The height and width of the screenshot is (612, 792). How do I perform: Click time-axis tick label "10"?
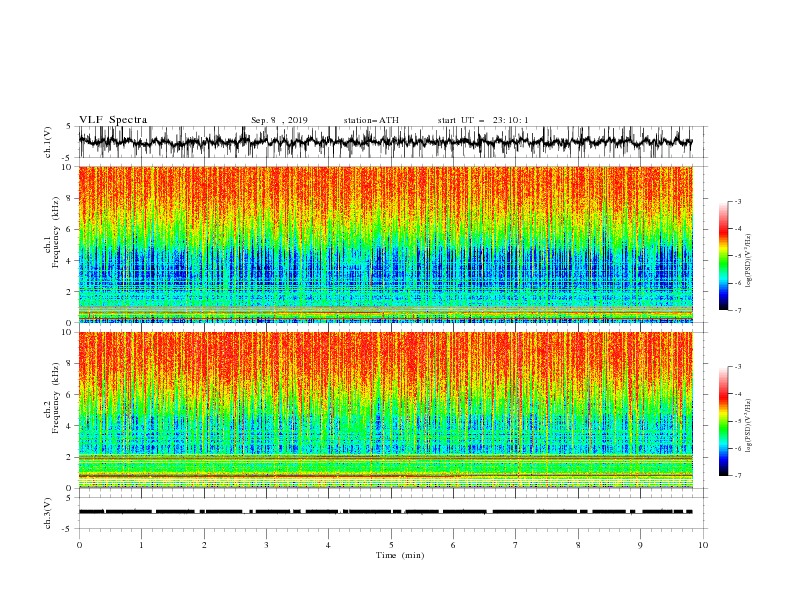click(703, 545)
